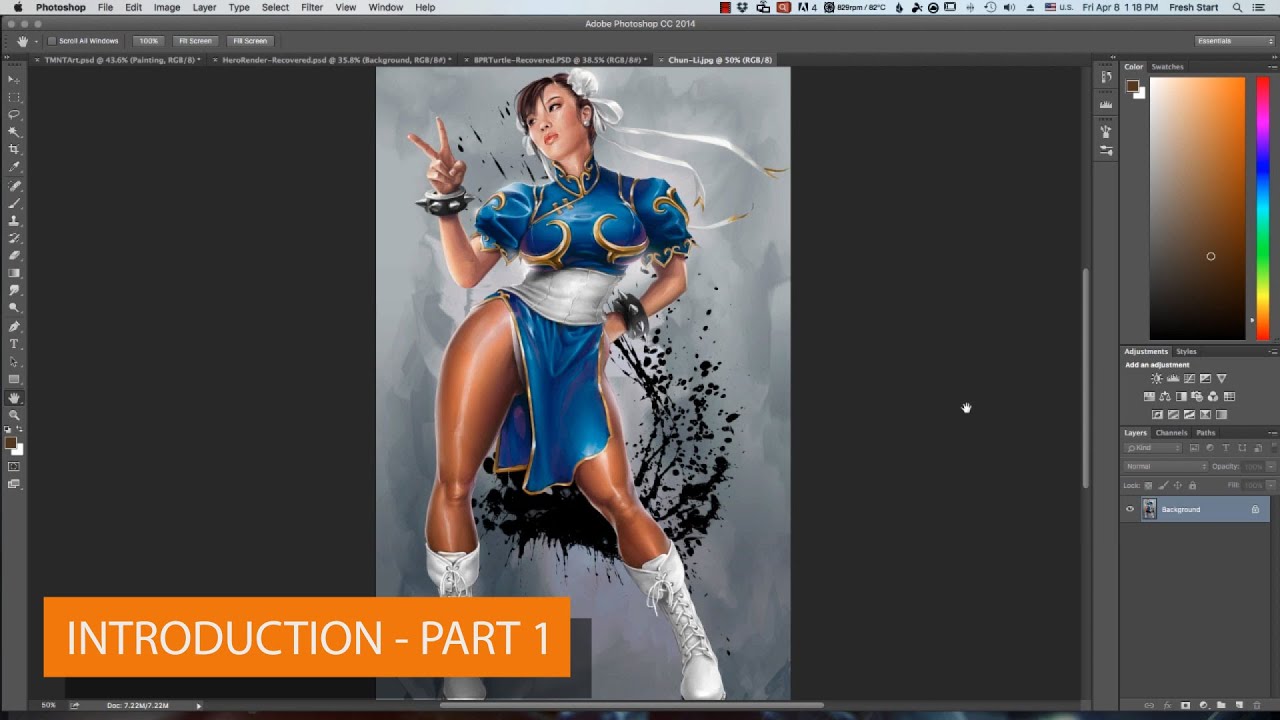1280x720 pixels.
Task: Select the Eyedropper tool
Action: pyautogui.click(x=14, y=167)
